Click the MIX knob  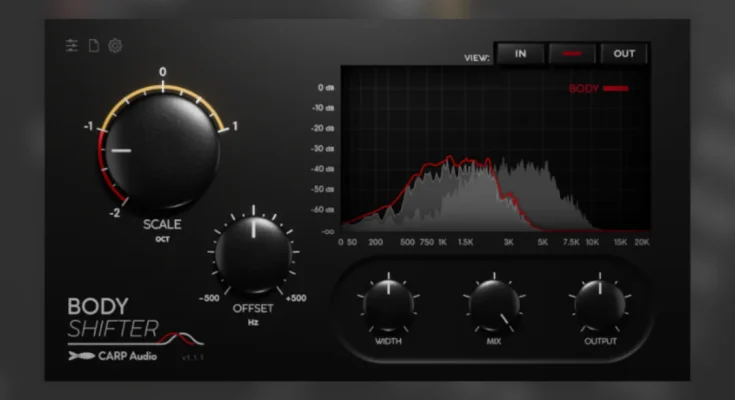(494, 304)
